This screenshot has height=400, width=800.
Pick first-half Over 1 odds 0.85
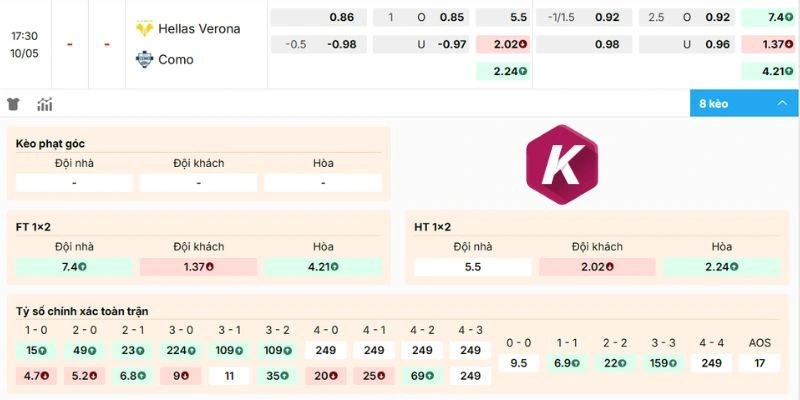click(x=421, y=17)
